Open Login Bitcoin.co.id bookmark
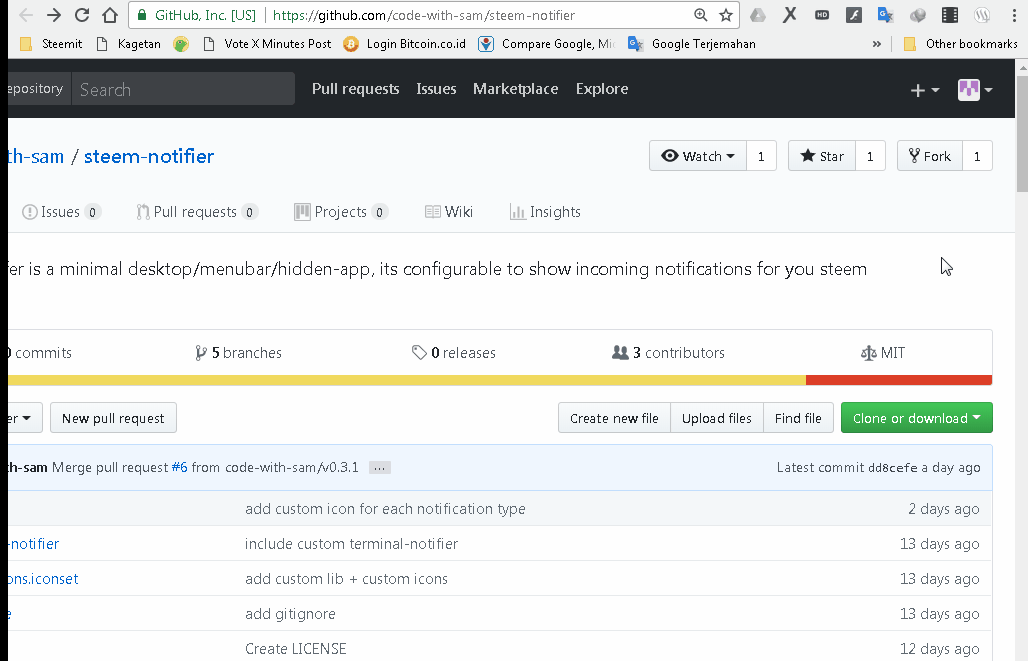 (405, 44)
